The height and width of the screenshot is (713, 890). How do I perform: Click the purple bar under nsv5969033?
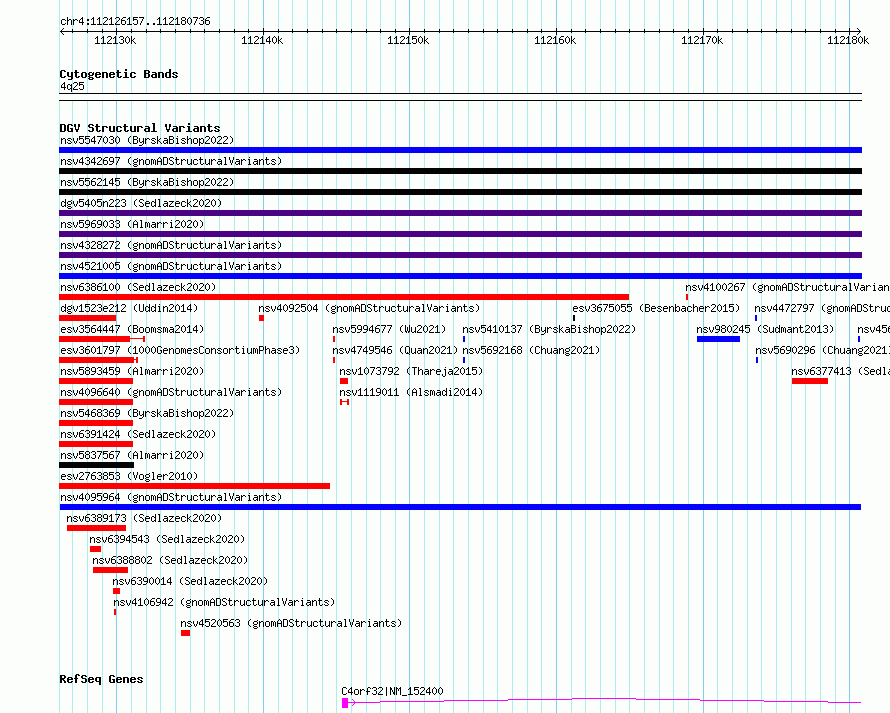coord(460,234)
